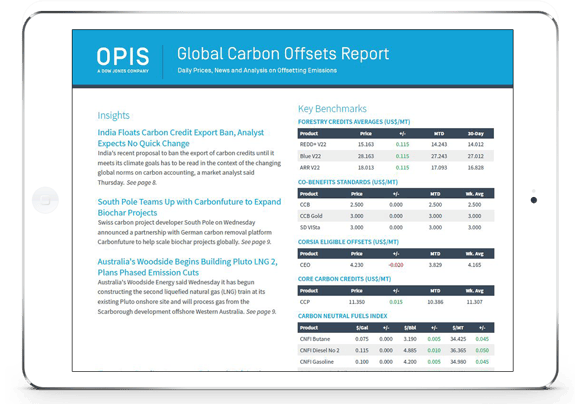The width and height of the screenshot is (575, 404).
Task: Click ARR V22 30-Day value 16.828
Action: point(476,168)
